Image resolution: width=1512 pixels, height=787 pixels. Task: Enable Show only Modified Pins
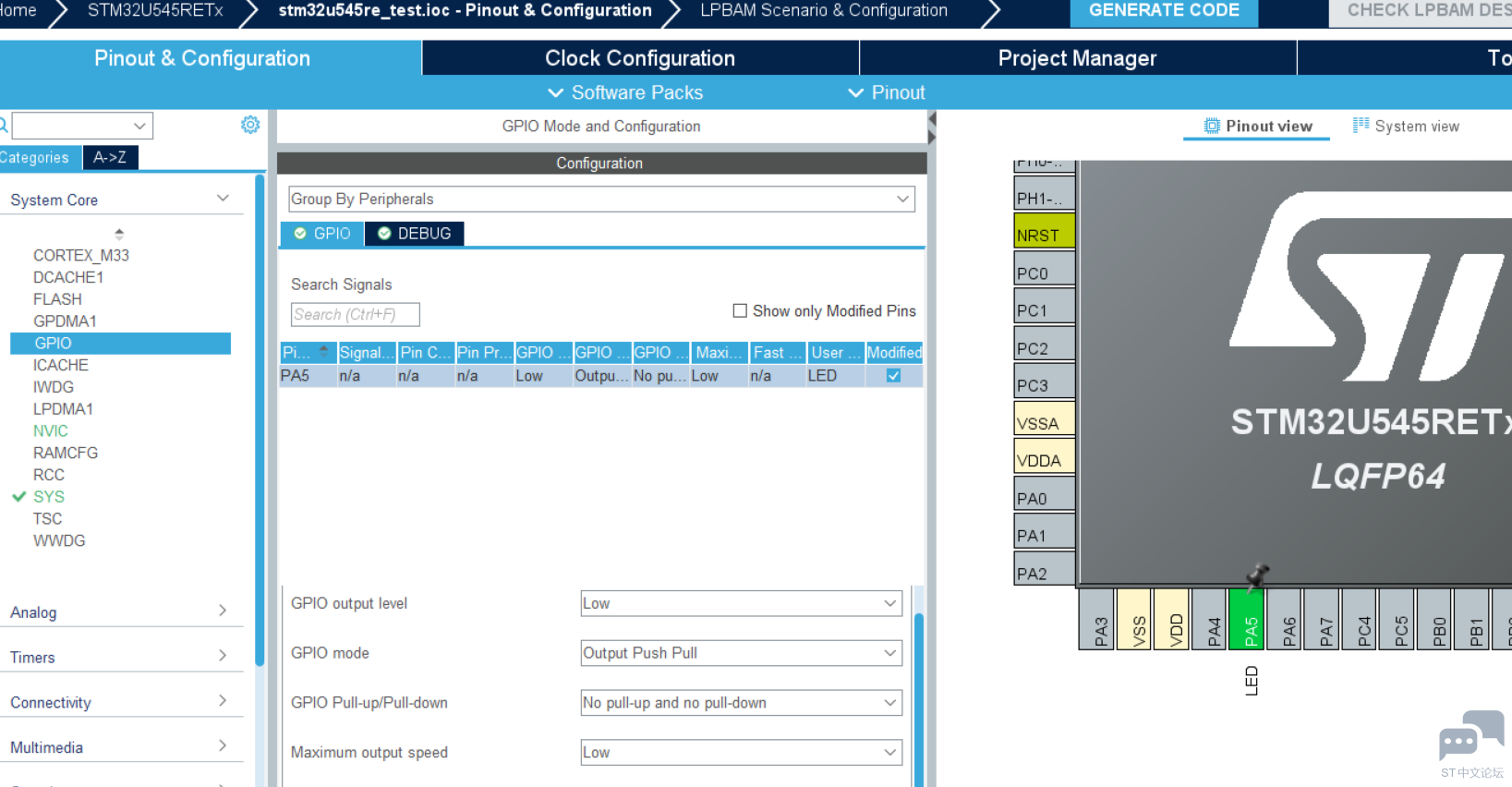[x=740, y=311]
